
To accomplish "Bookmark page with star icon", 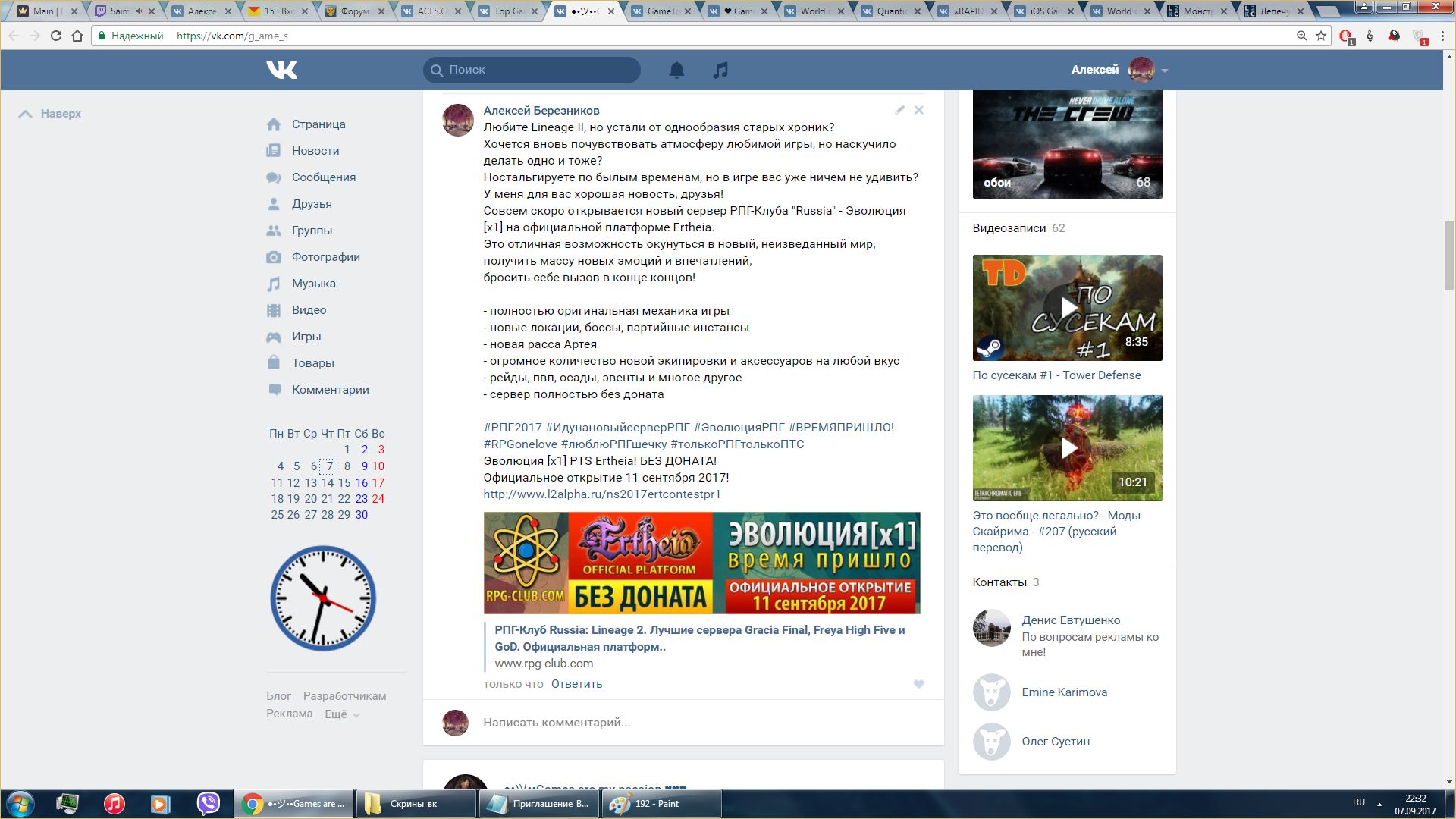I will pos(1321,36).
